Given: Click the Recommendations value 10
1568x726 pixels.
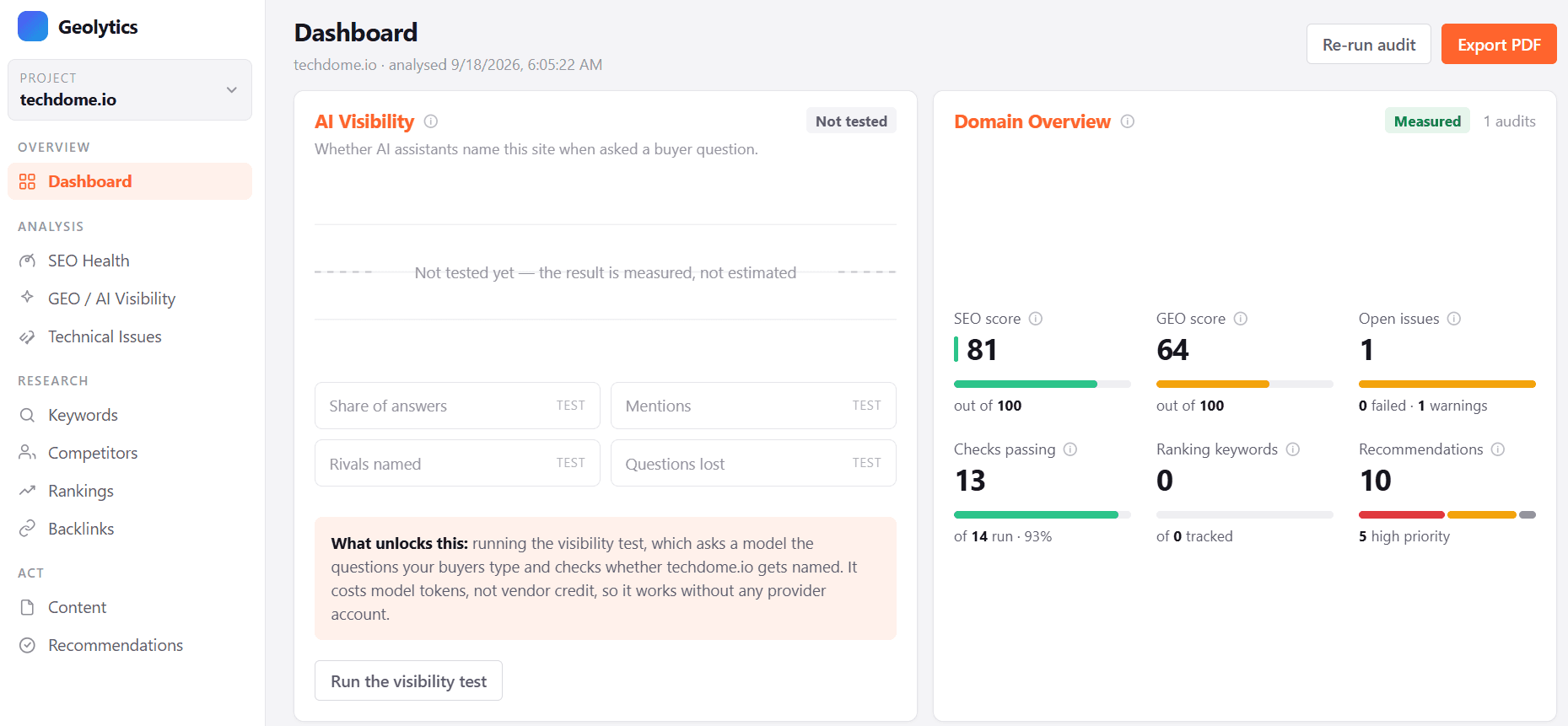Looking at the screenshot, I should (1376, 480).
